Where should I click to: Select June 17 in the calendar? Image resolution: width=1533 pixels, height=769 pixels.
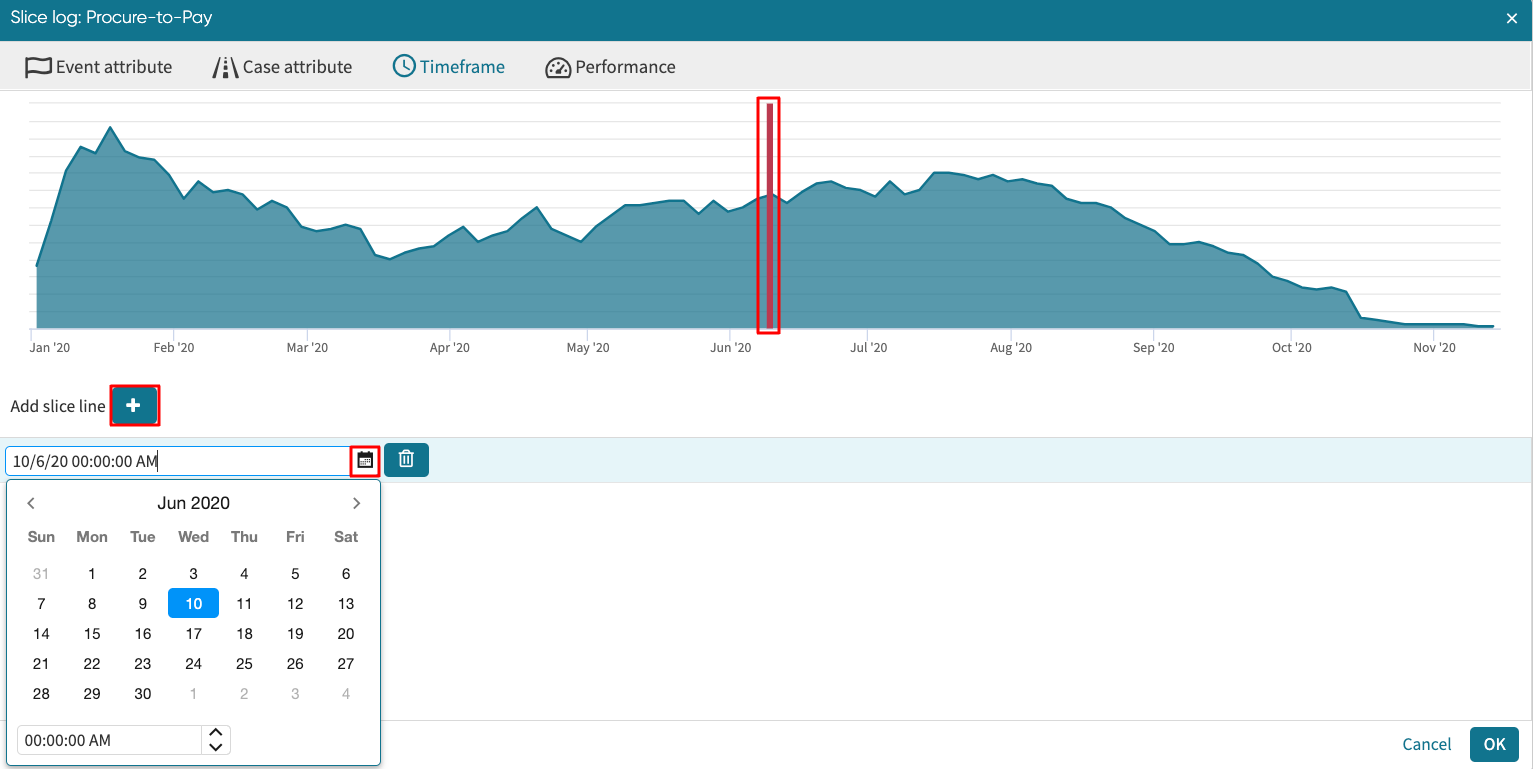[193, 634]
